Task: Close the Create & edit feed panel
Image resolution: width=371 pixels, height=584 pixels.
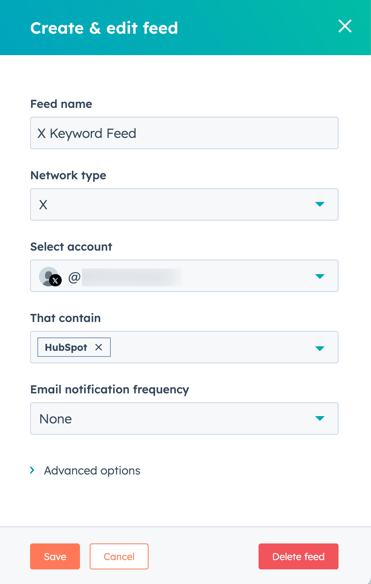Action: [x=345, y=26]
